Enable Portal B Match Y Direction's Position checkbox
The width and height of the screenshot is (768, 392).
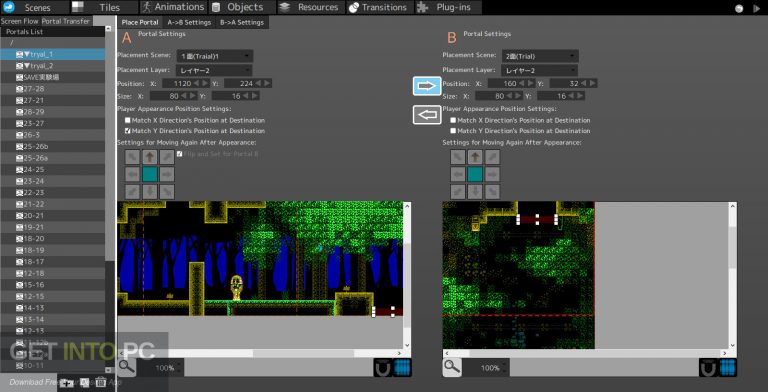click(453, 131)
